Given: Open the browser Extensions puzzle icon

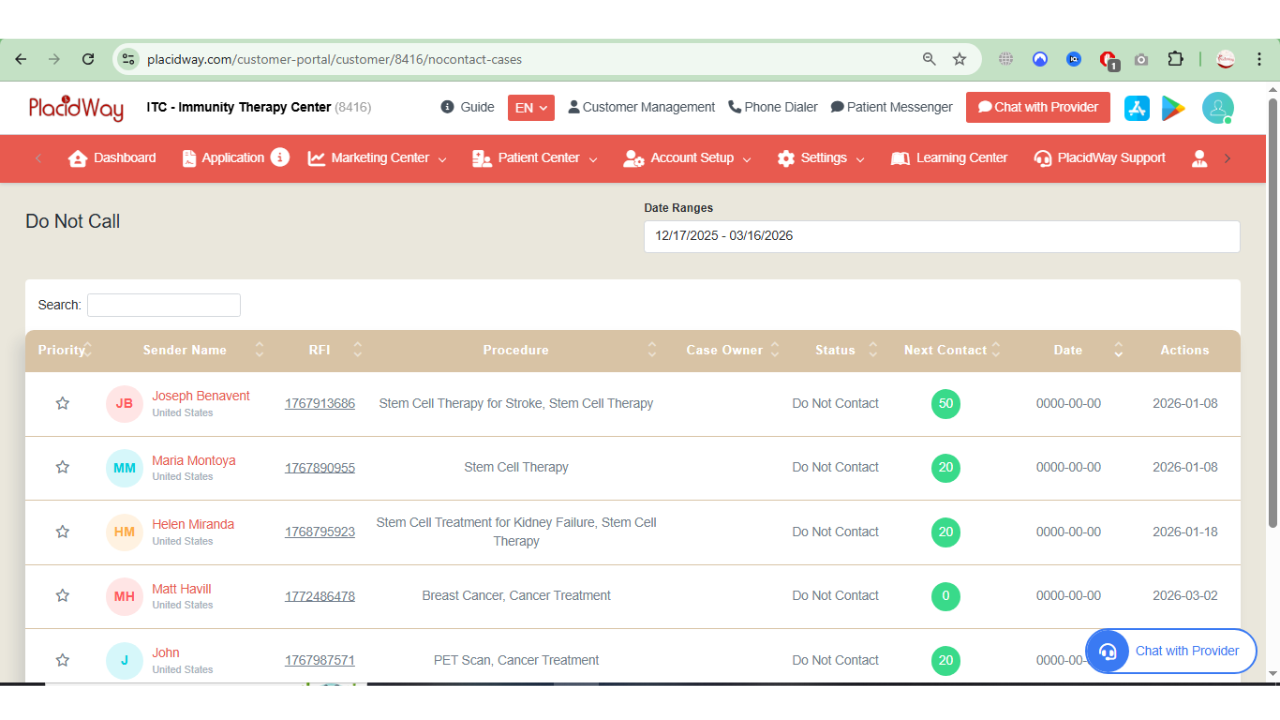Looking at the screenshot, I should tap(1175, 59).
